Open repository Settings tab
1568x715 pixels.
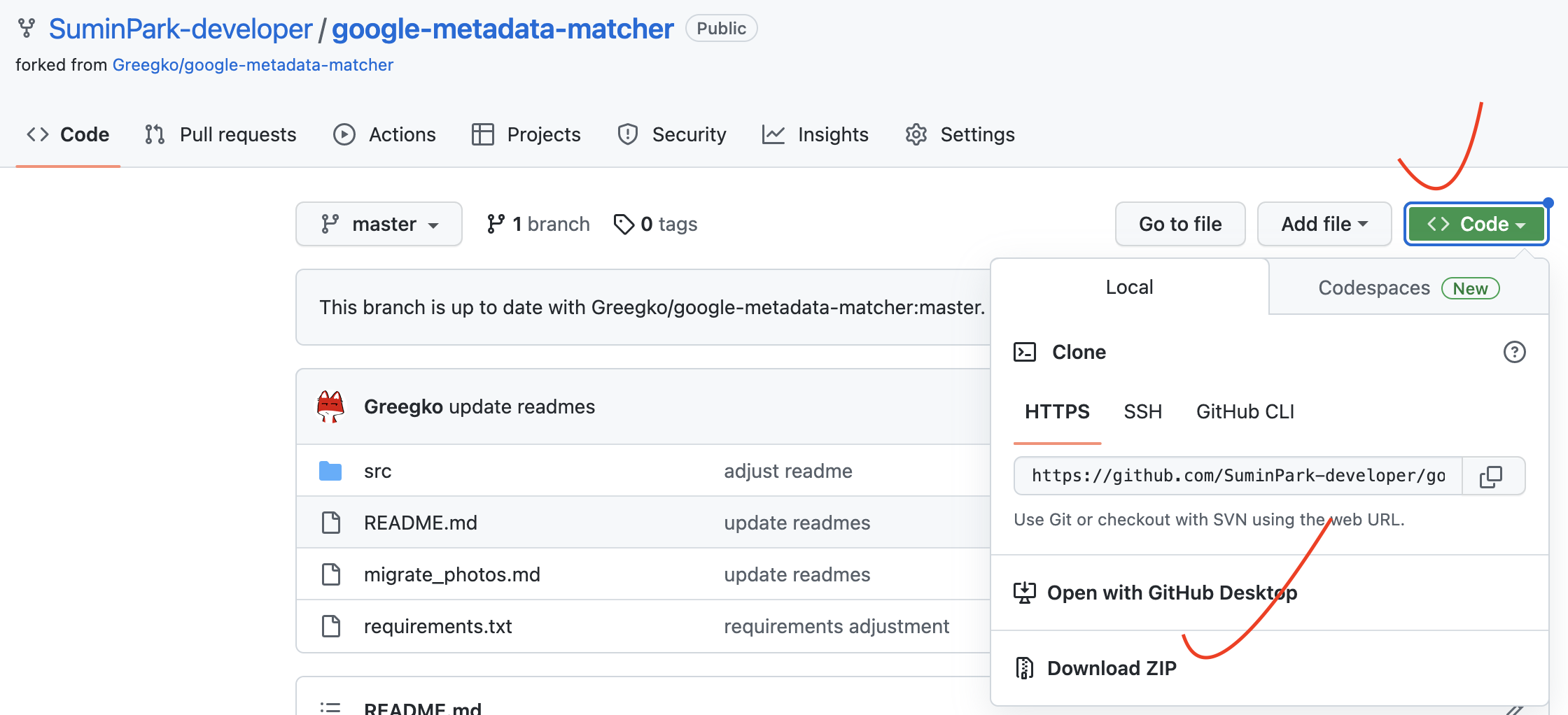click(x=960, y=134)
